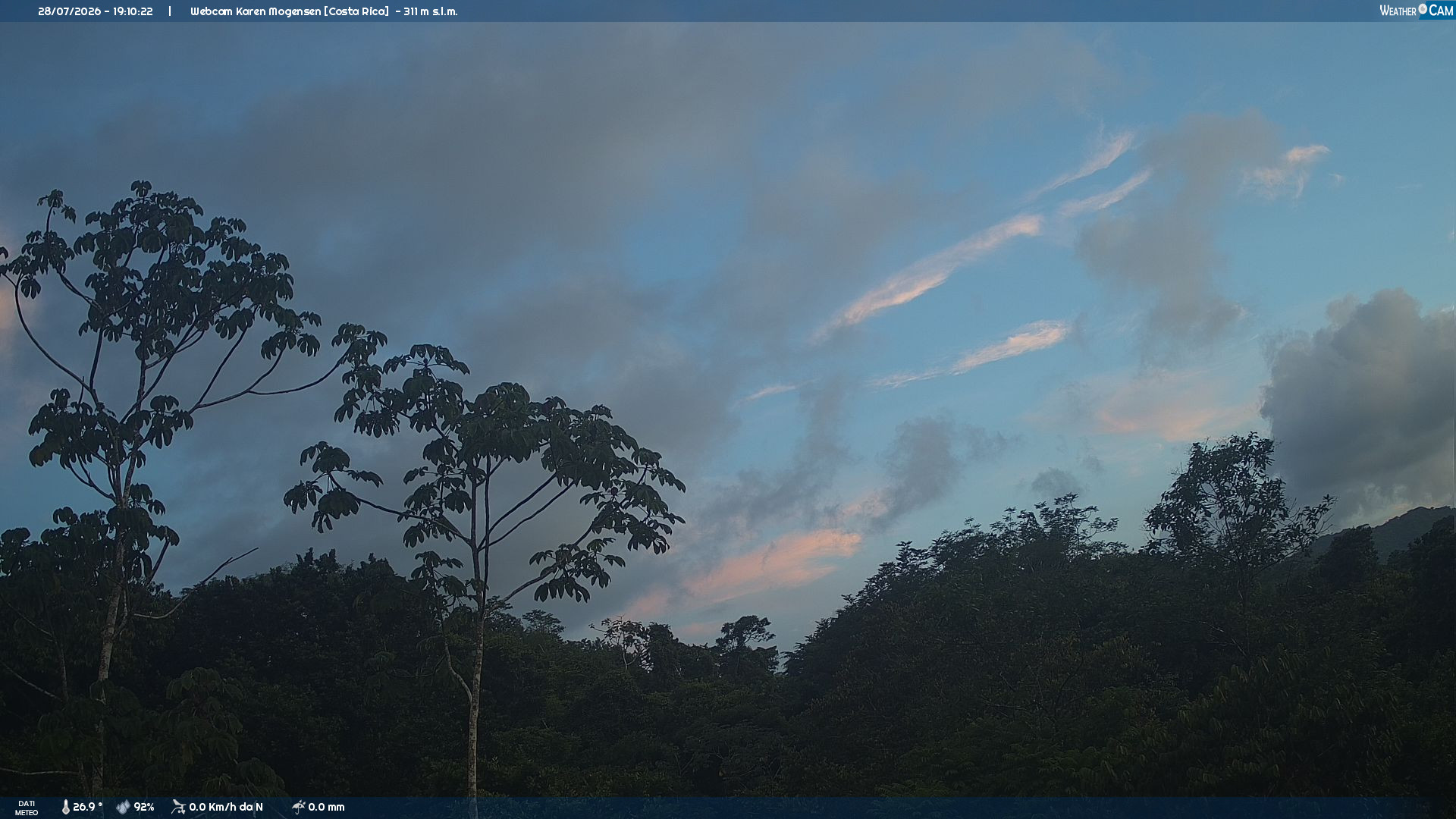Click the '92%' humidity value
This screenshot has width=1456, height=819.
pyautogui.click(x=144, y=807)
